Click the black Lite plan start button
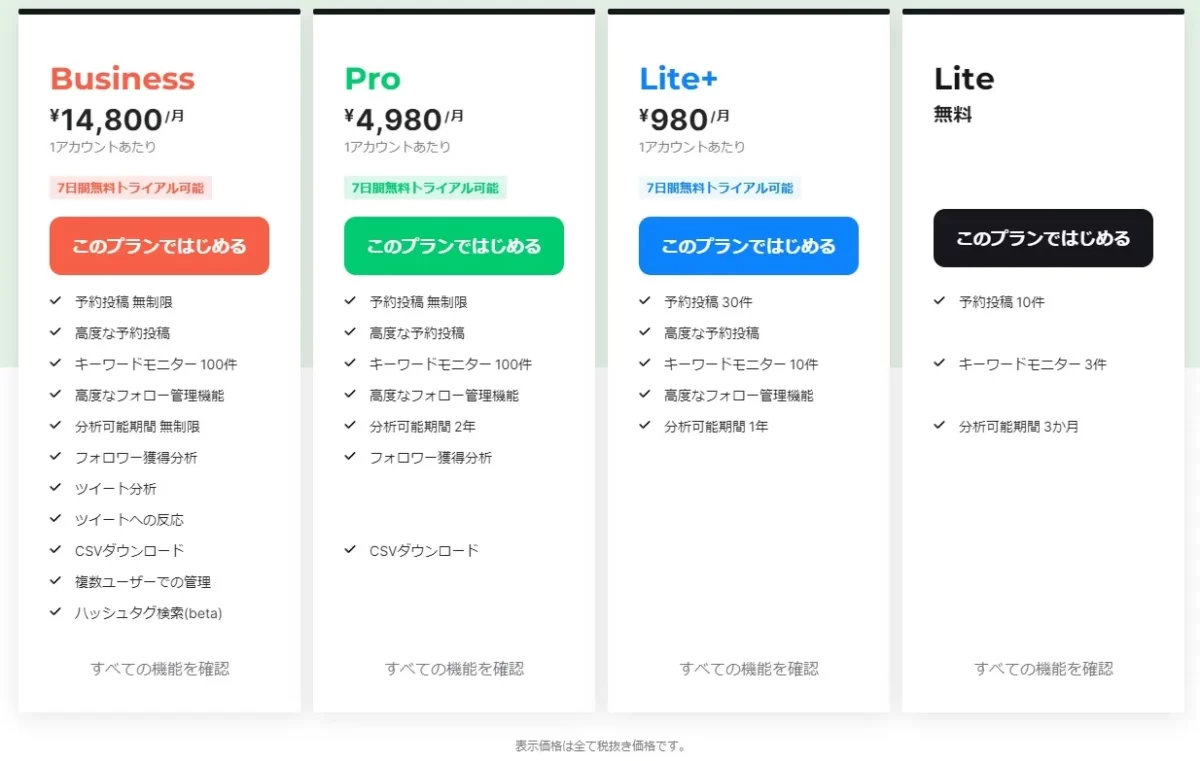Screen dimensions: 1200x761 tap(1043, 238)
